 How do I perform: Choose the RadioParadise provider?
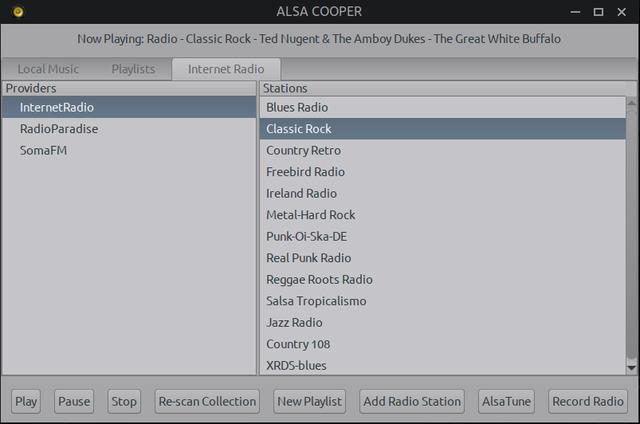pyautogui.click(x=59, y=129)
